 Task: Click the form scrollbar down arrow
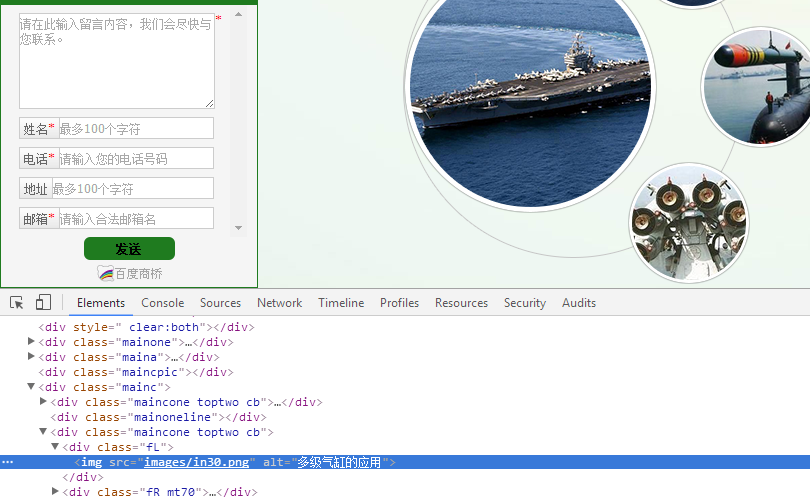pos(239,228)
